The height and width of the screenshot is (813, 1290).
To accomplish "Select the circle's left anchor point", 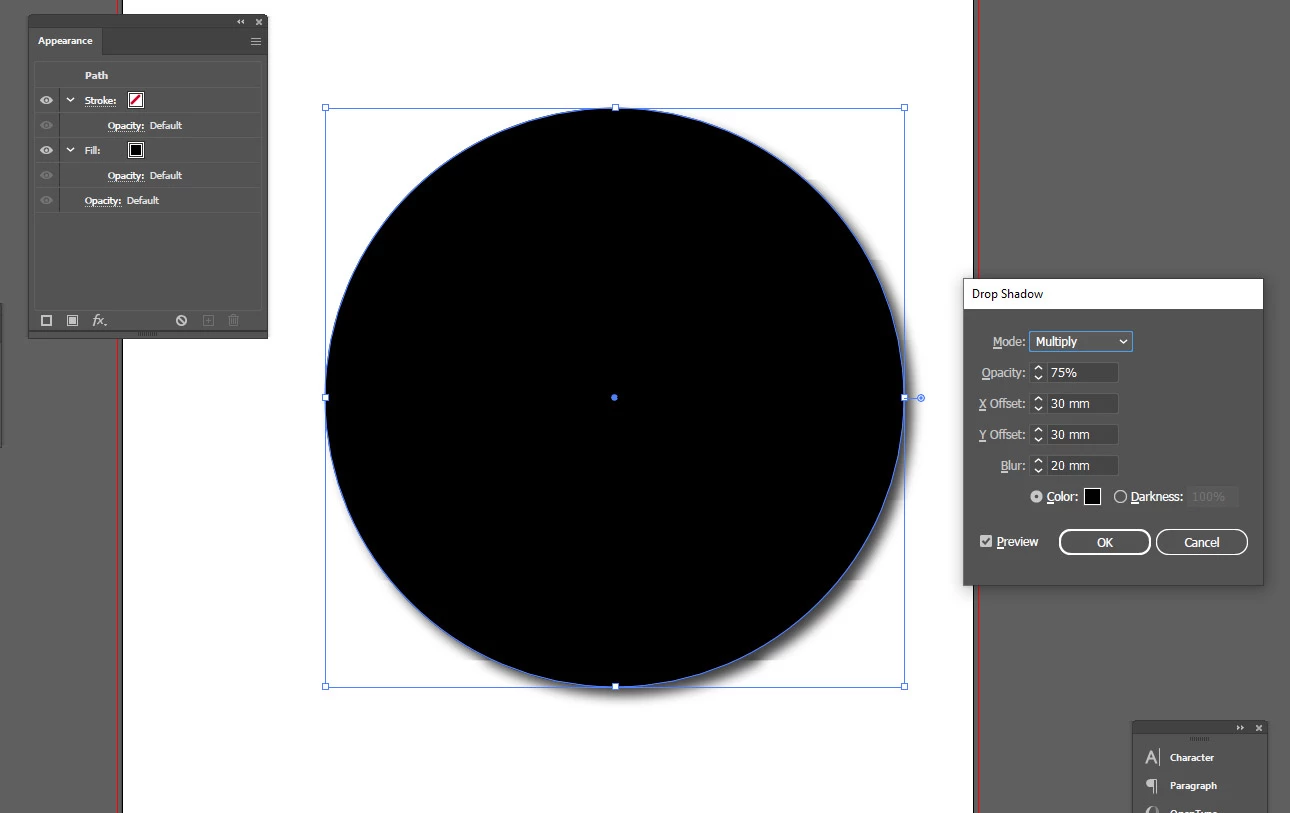I will 325,397.
